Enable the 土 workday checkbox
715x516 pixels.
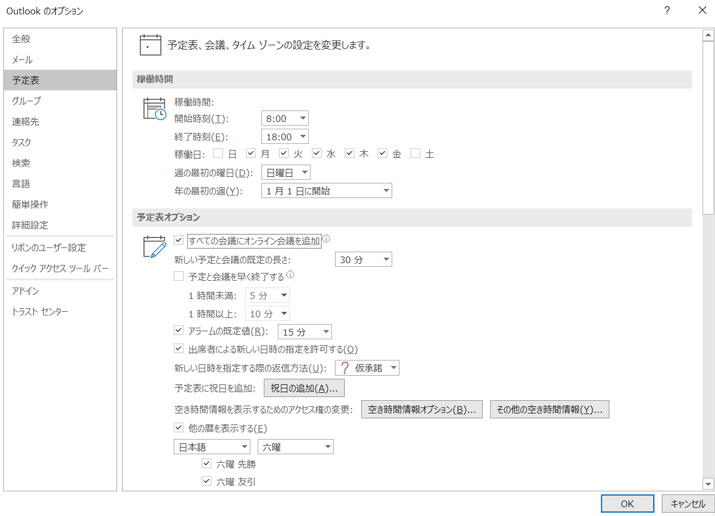[x=415, y=154]
